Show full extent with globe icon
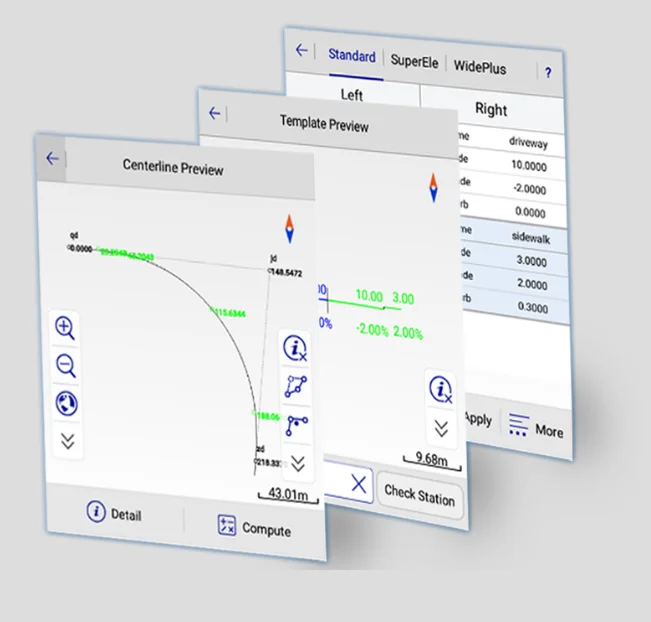This screenshot has width=651, height=622. [66, 403]
